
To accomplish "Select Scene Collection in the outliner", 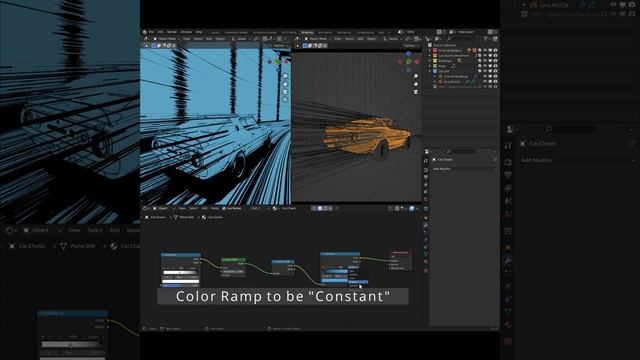I will [445, 45].
